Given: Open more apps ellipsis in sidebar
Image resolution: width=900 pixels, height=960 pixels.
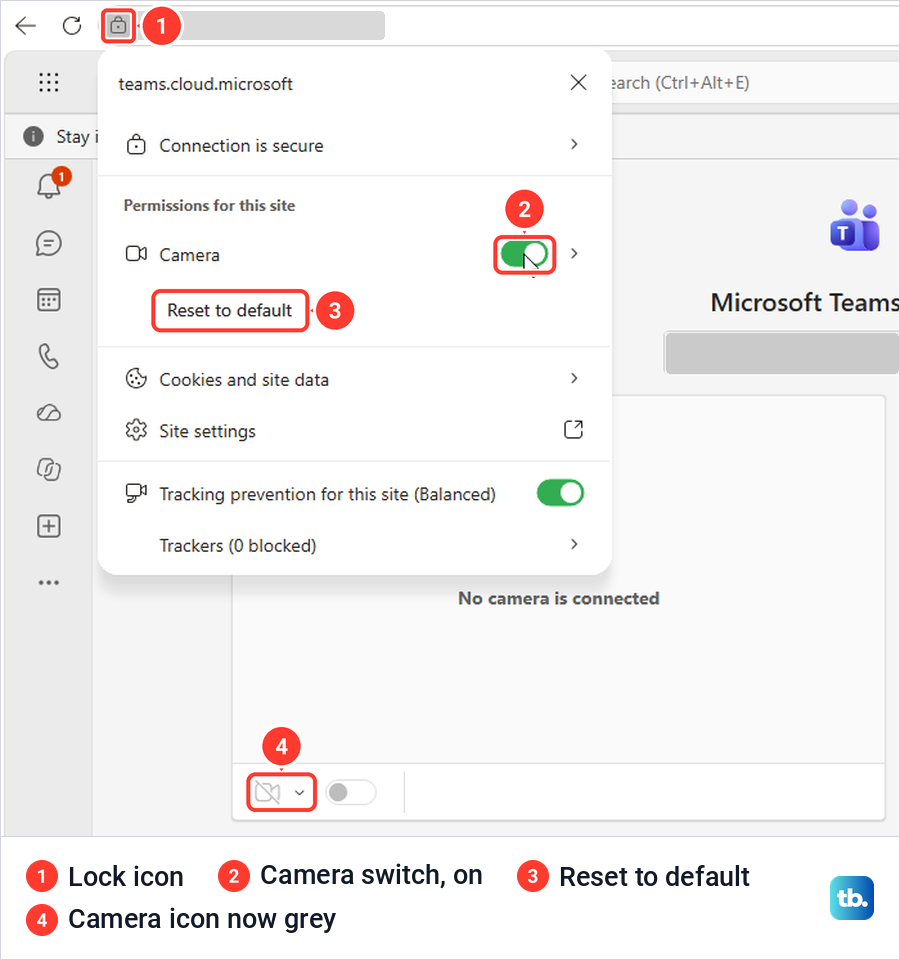Looking at the screenshot, I should coord(49,582).
